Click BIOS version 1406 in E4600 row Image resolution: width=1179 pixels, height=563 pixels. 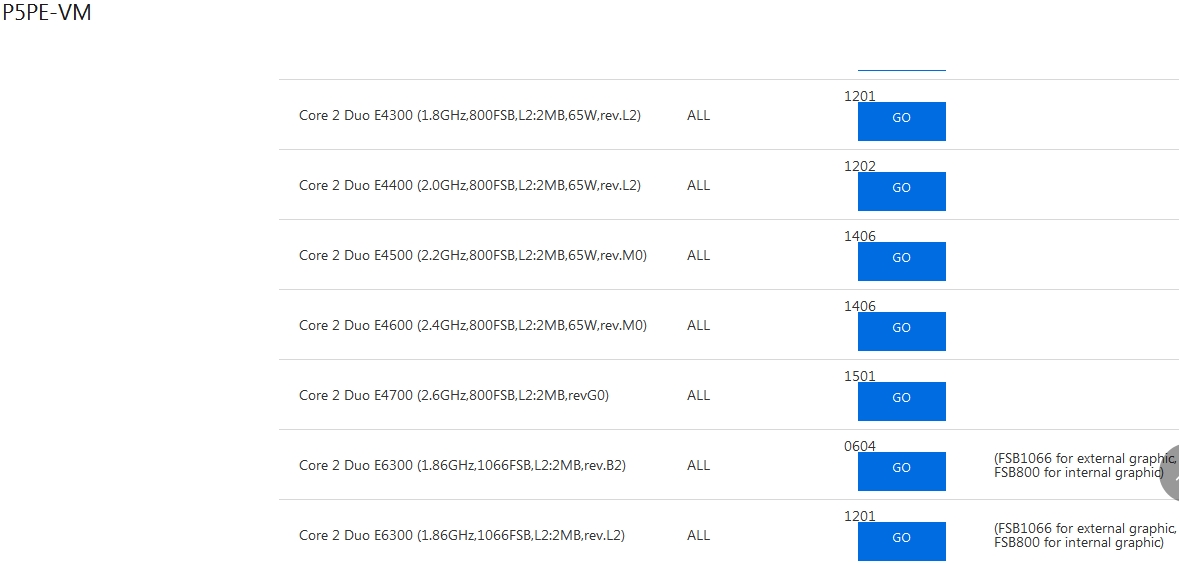tap(860, 306)
